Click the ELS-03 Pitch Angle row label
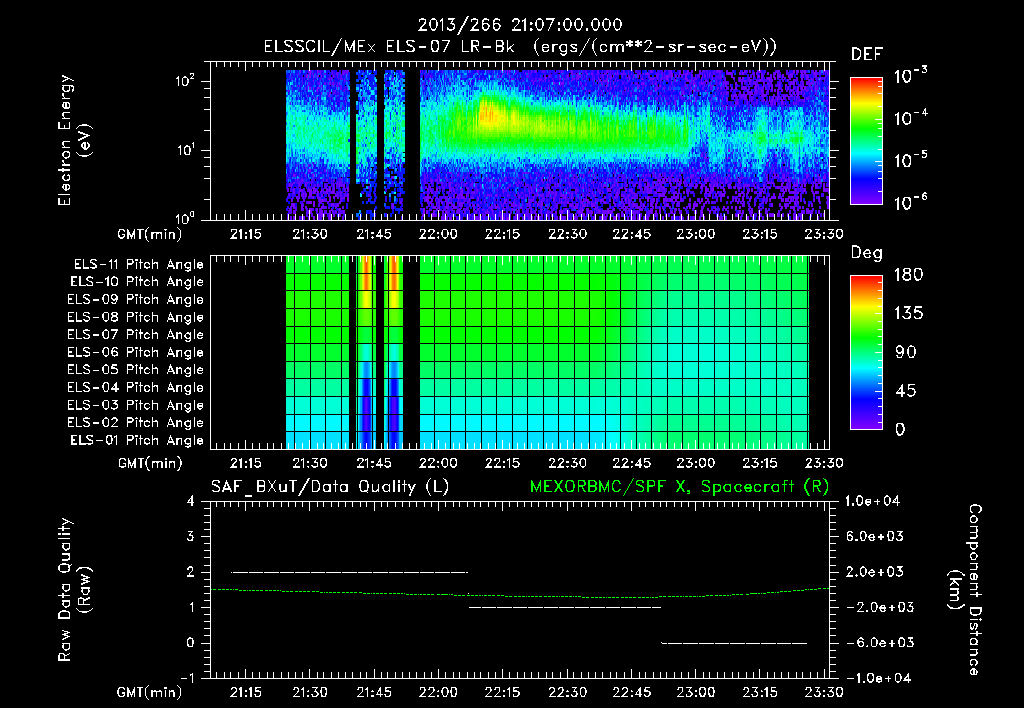Screen dimensions: 1024x708 pos(135,406)
